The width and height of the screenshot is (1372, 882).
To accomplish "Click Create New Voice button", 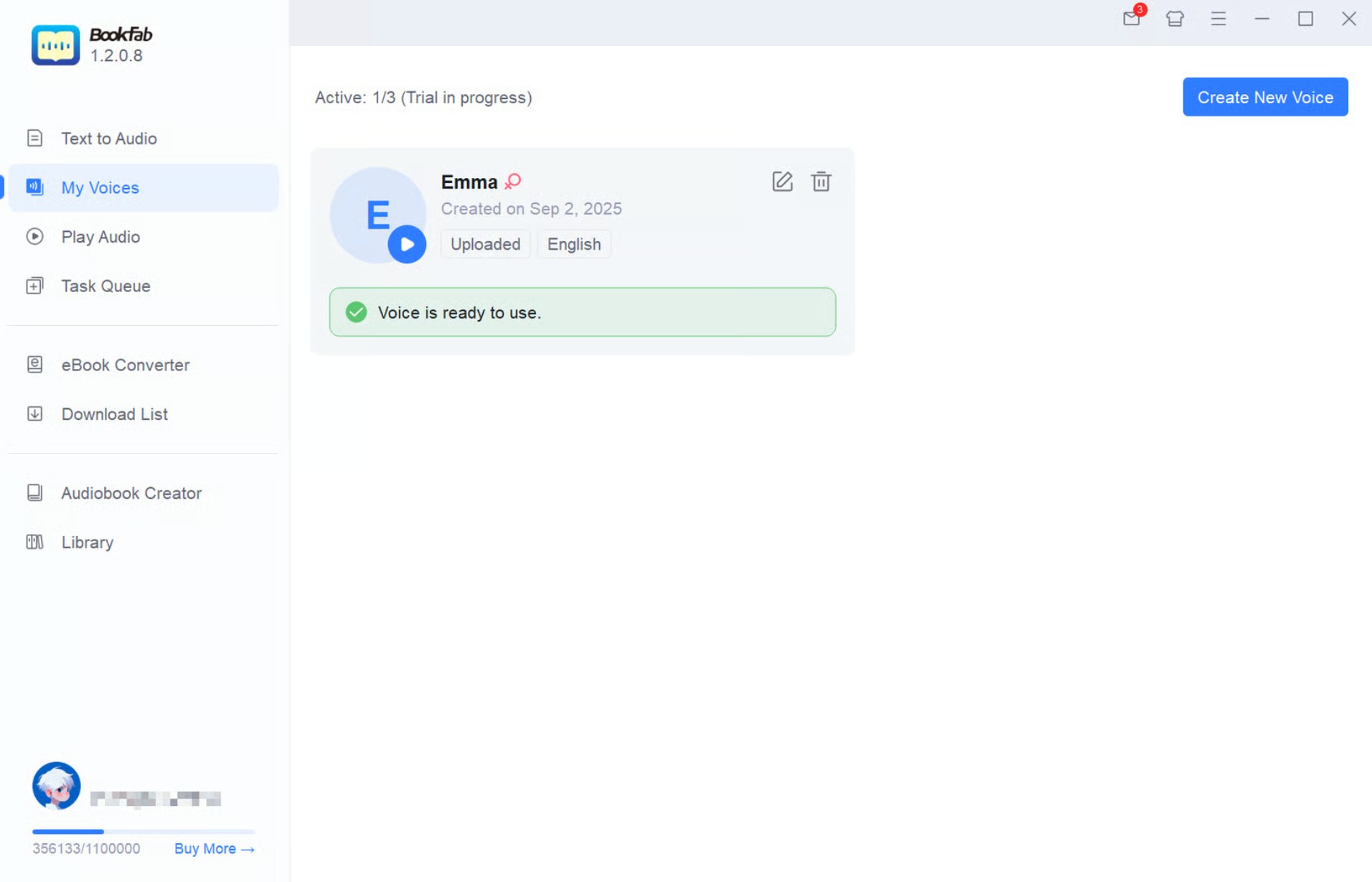I will [1265, 97].
